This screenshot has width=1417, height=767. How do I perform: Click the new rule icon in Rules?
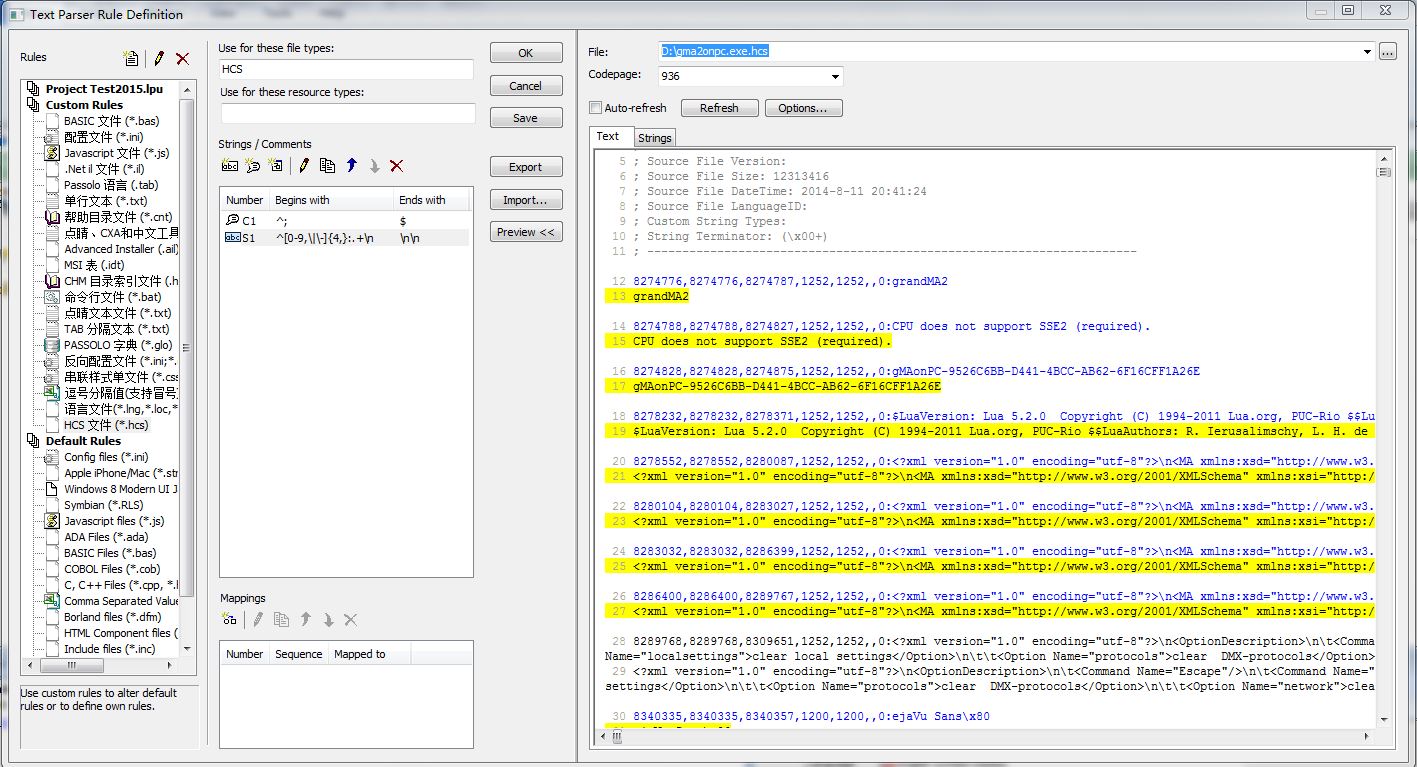click(x=131, y=59)
